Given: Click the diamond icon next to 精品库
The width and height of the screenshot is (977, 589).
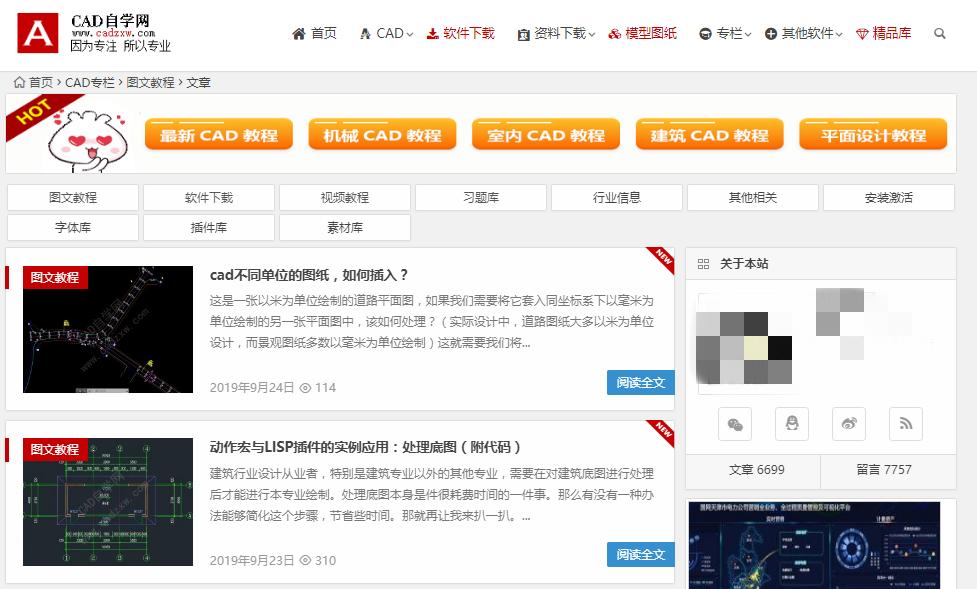Looking at the screenshot, I should point(861,33).
